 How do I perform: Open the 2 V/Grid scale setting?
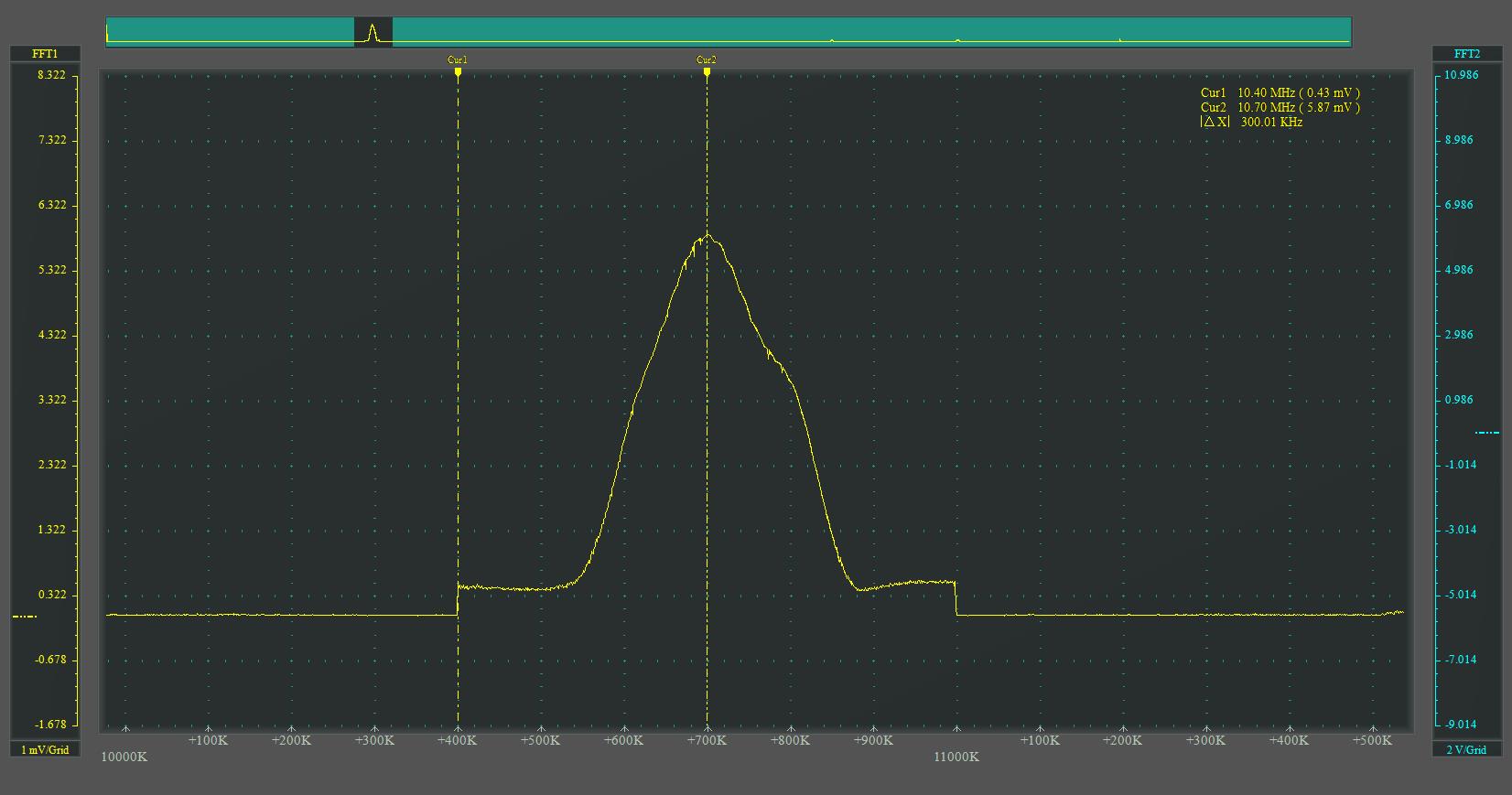coord(1466,750)
